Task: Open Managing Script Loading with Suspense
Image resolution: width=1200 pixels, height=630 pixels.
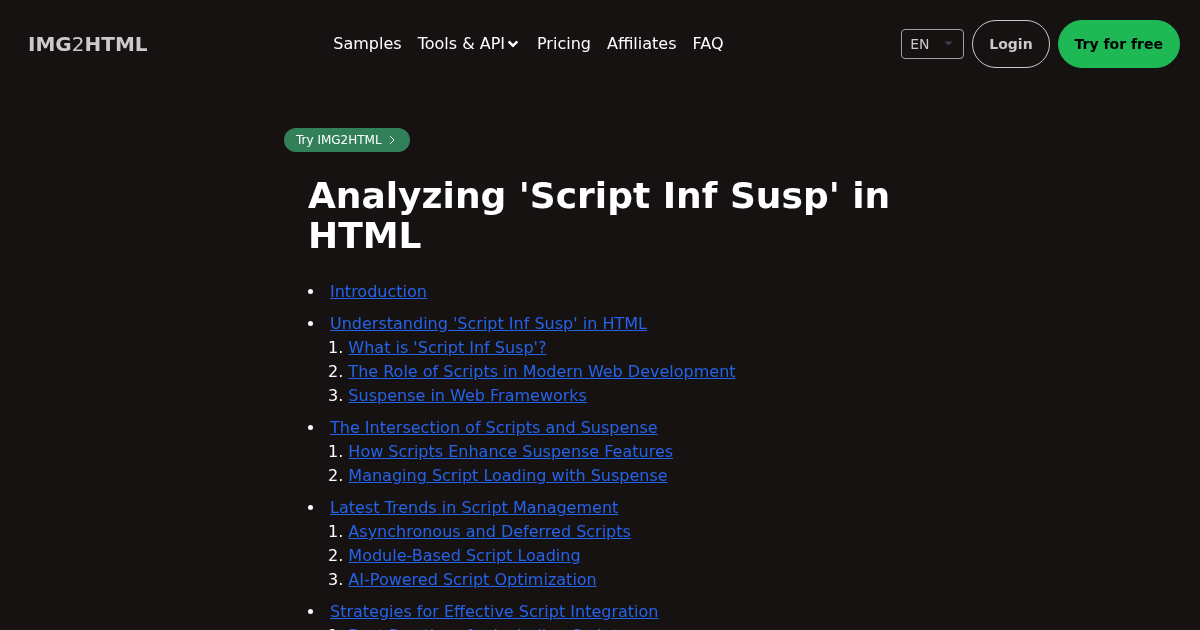Action: (x=507, y=476)
